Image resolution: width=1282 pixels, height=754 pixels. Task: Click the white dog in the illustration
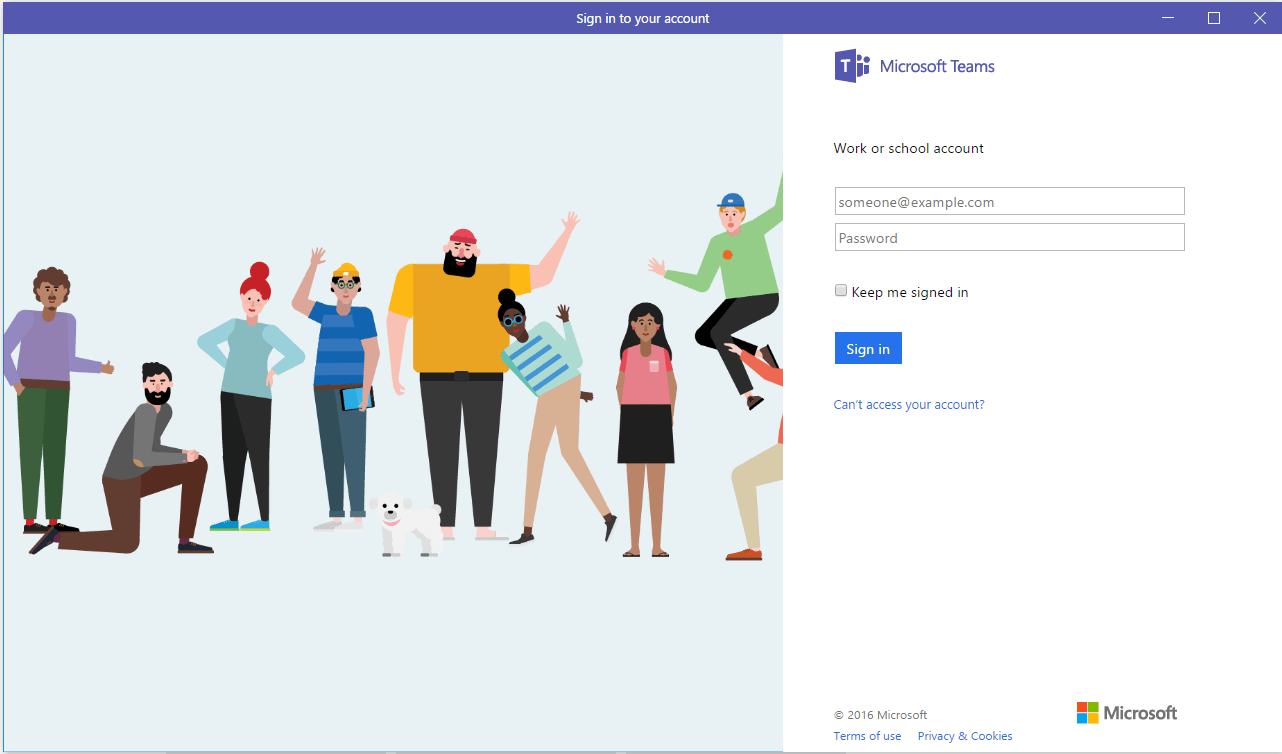pos(407,523)
